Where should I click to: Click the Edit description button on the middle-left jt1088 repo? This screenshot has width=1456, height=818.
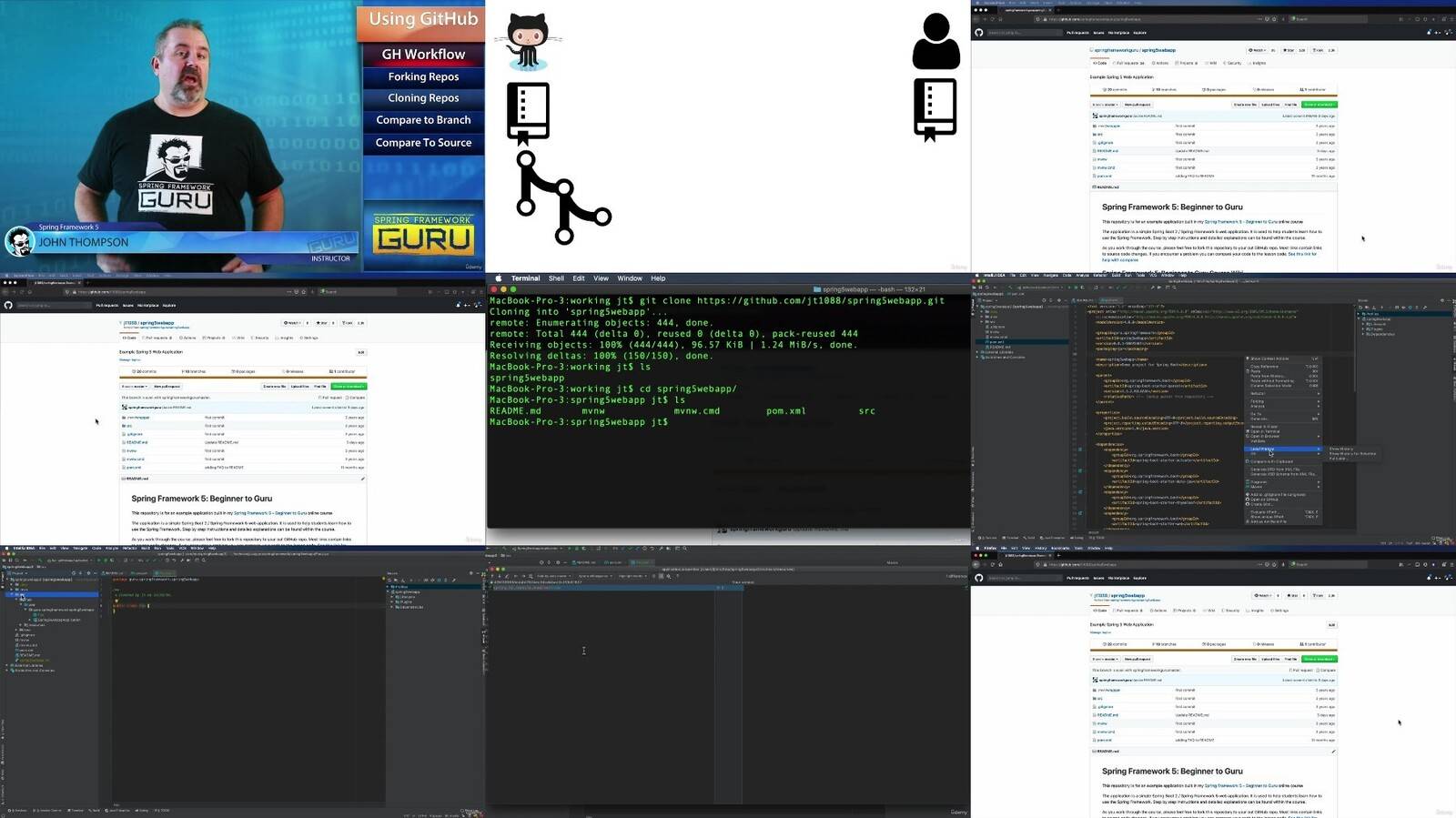(360, 352)
